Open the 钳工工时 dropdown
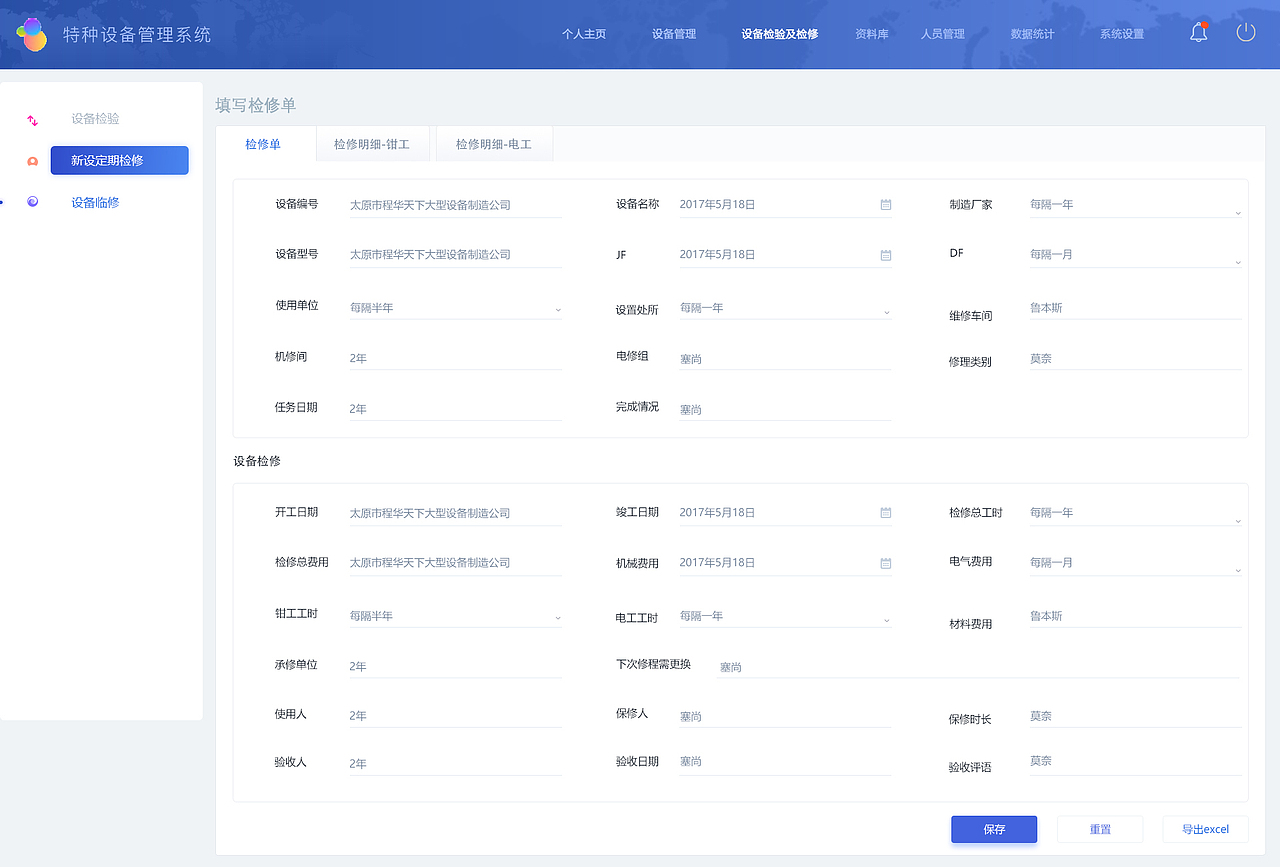 point(557,615)
